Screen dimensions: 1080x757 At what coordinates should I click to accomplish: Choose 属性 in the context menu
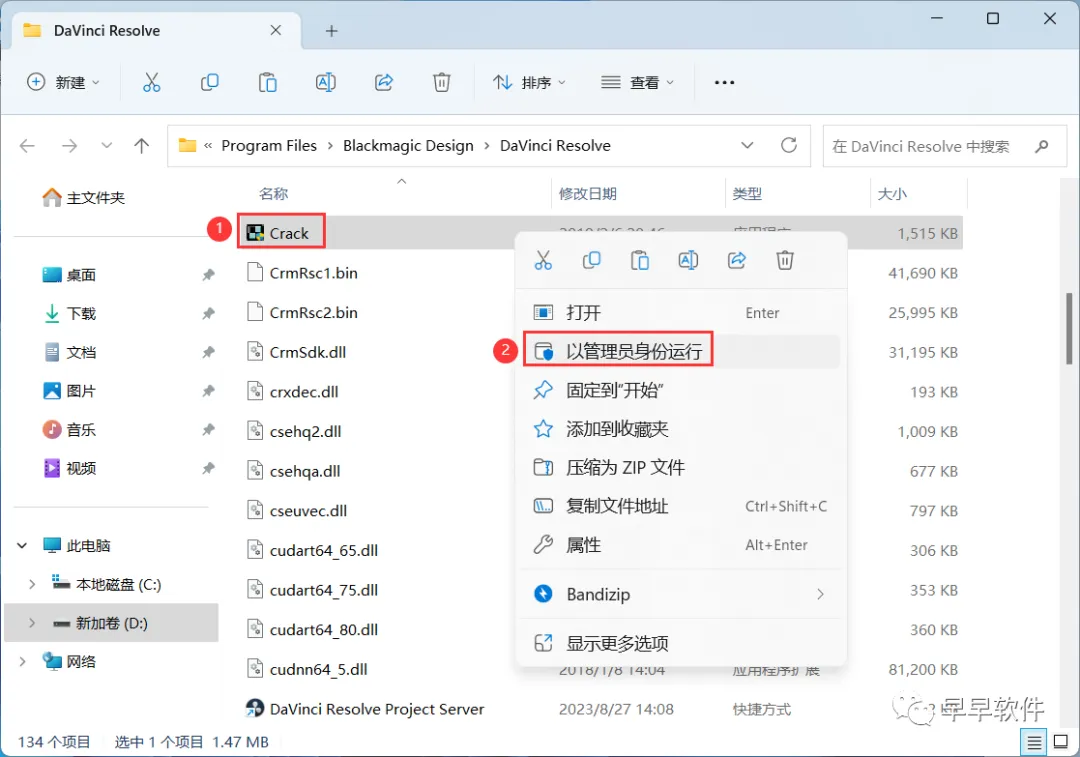coord(681,545)
